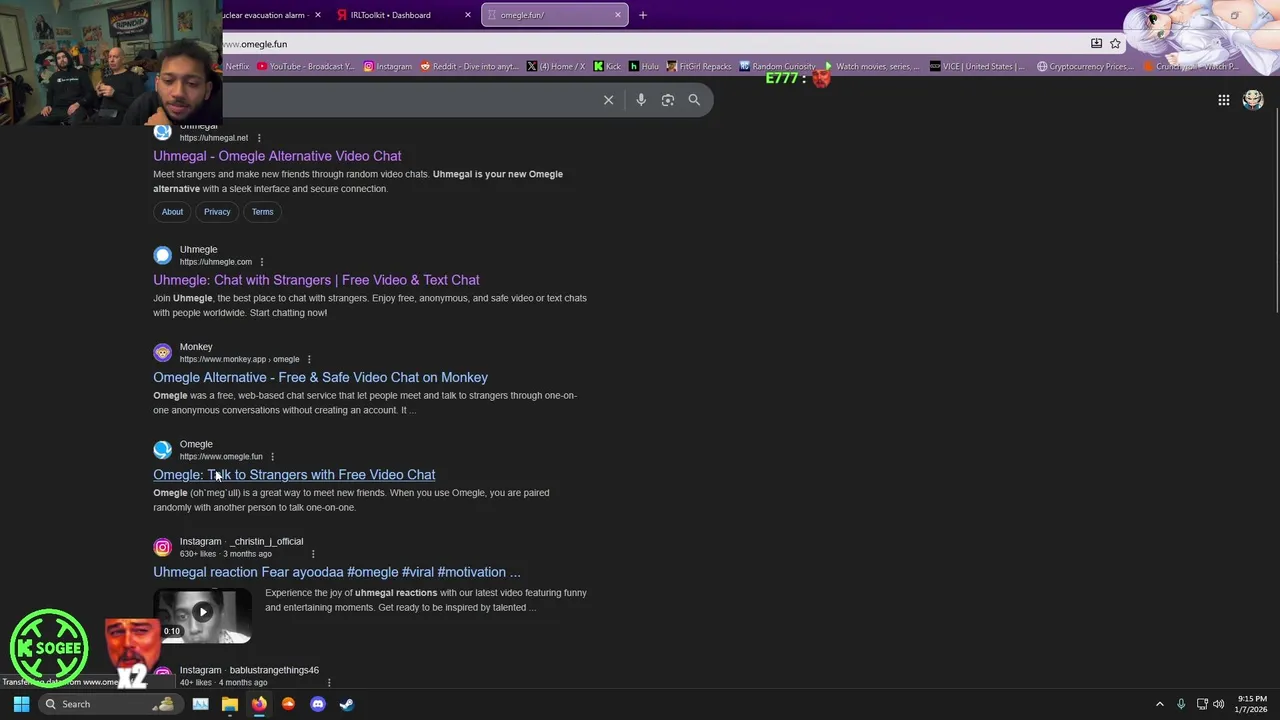Open more options for uhmegle.com result
Image resolution: width=1280 pixels, height=720 pixels.
262,262
